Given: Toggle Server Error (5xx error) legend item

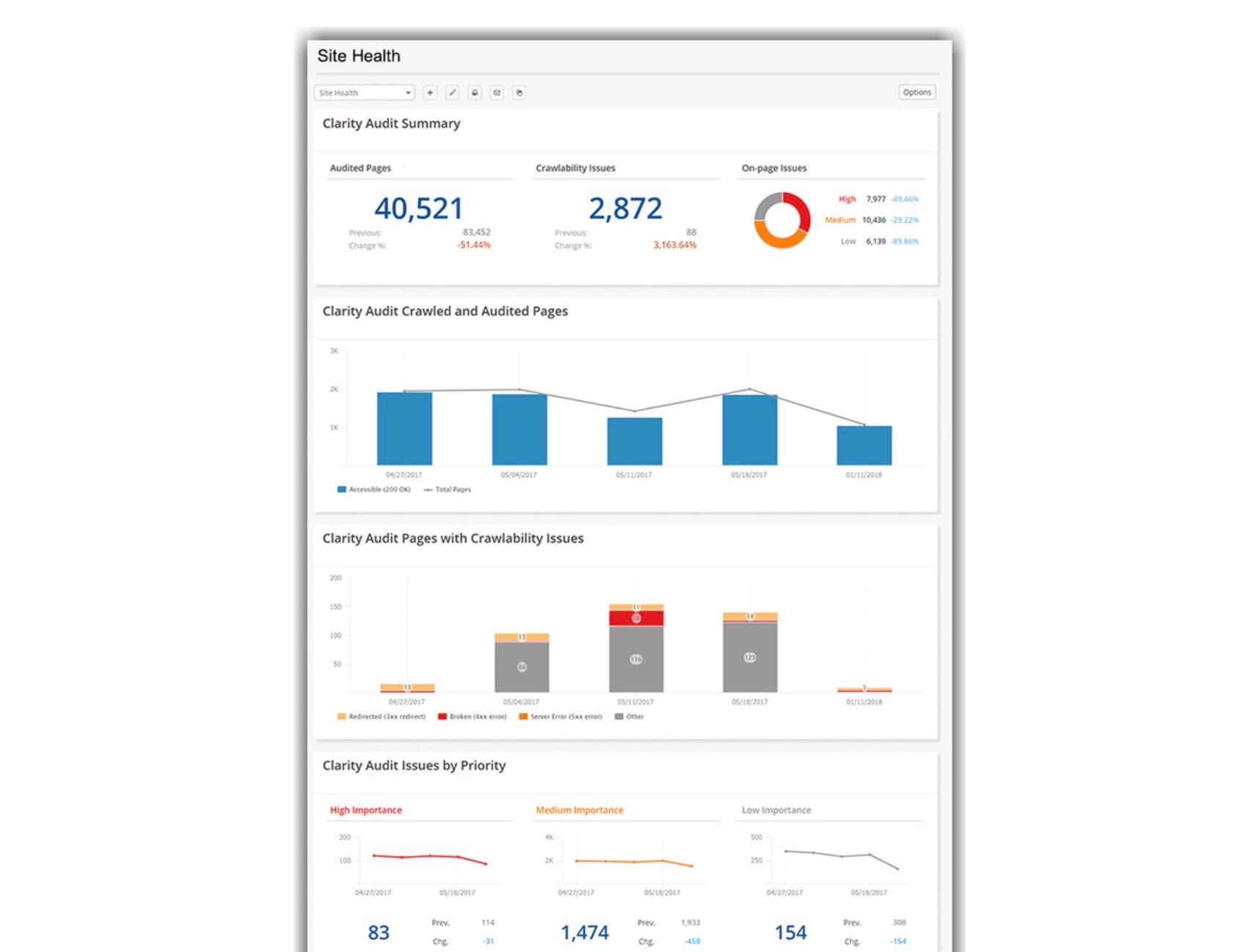Looking at the screenshot, I should tap(561, 717).
